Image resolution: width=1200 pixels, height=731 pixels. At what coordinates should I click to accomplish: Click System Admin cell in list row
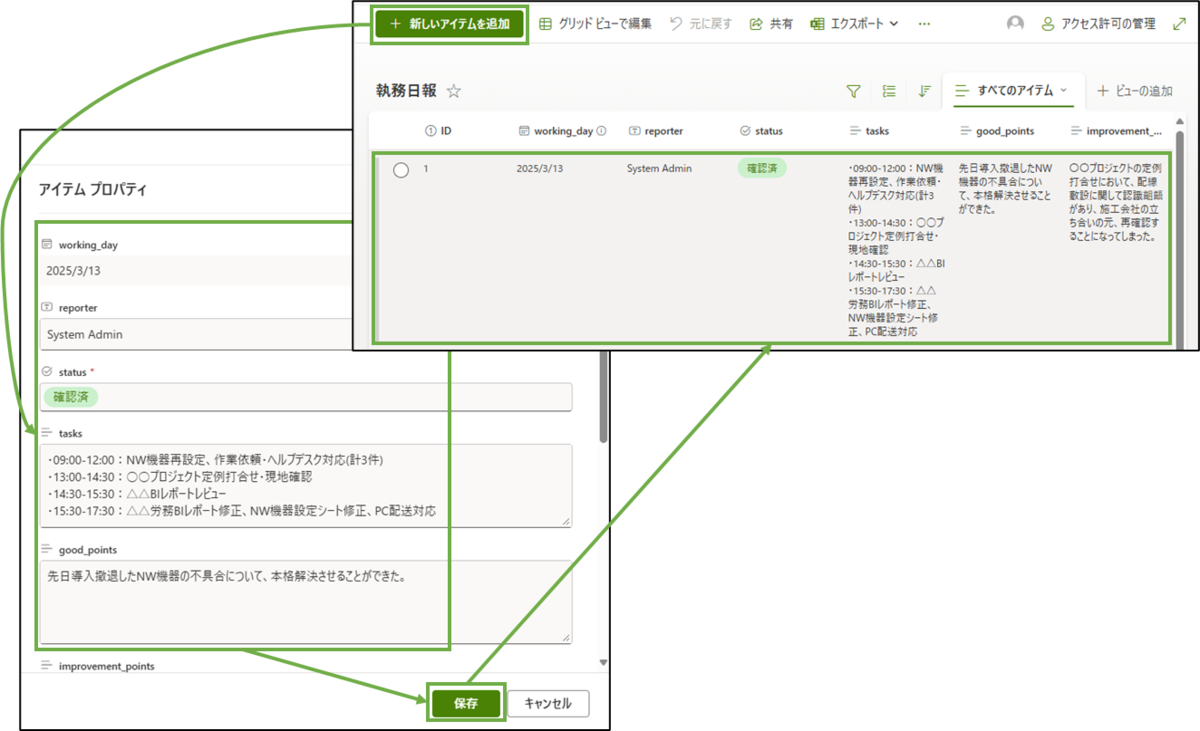pos(659,169)
